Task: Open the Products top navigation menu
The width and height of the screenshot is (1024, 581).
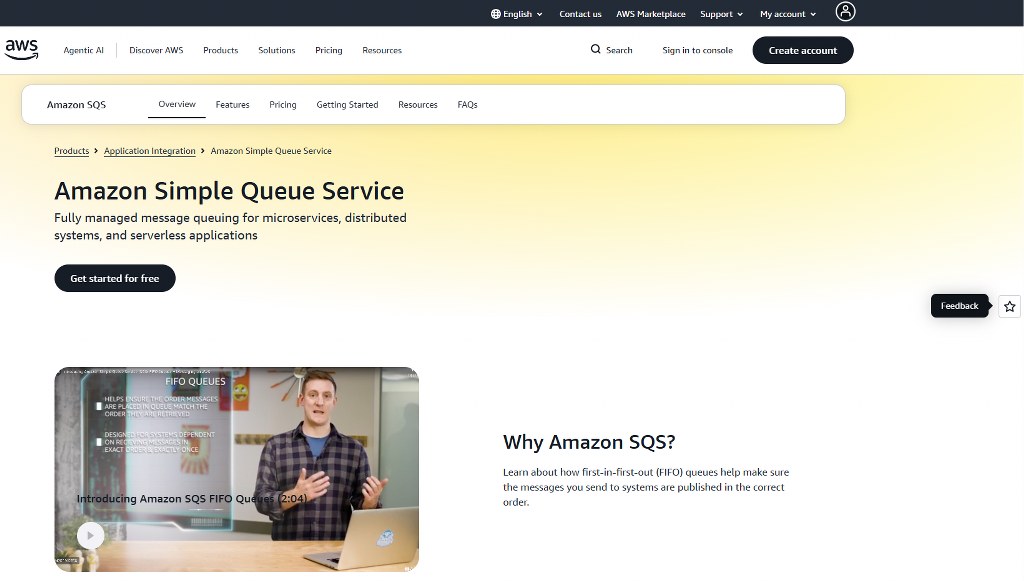Action: 221,50
